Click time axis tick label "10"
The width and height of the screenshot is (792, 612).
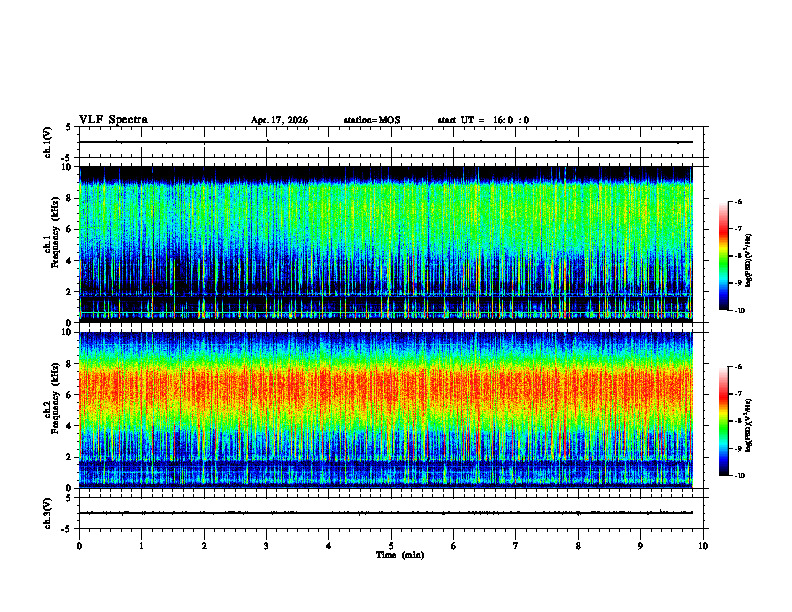tap(703, 546)
